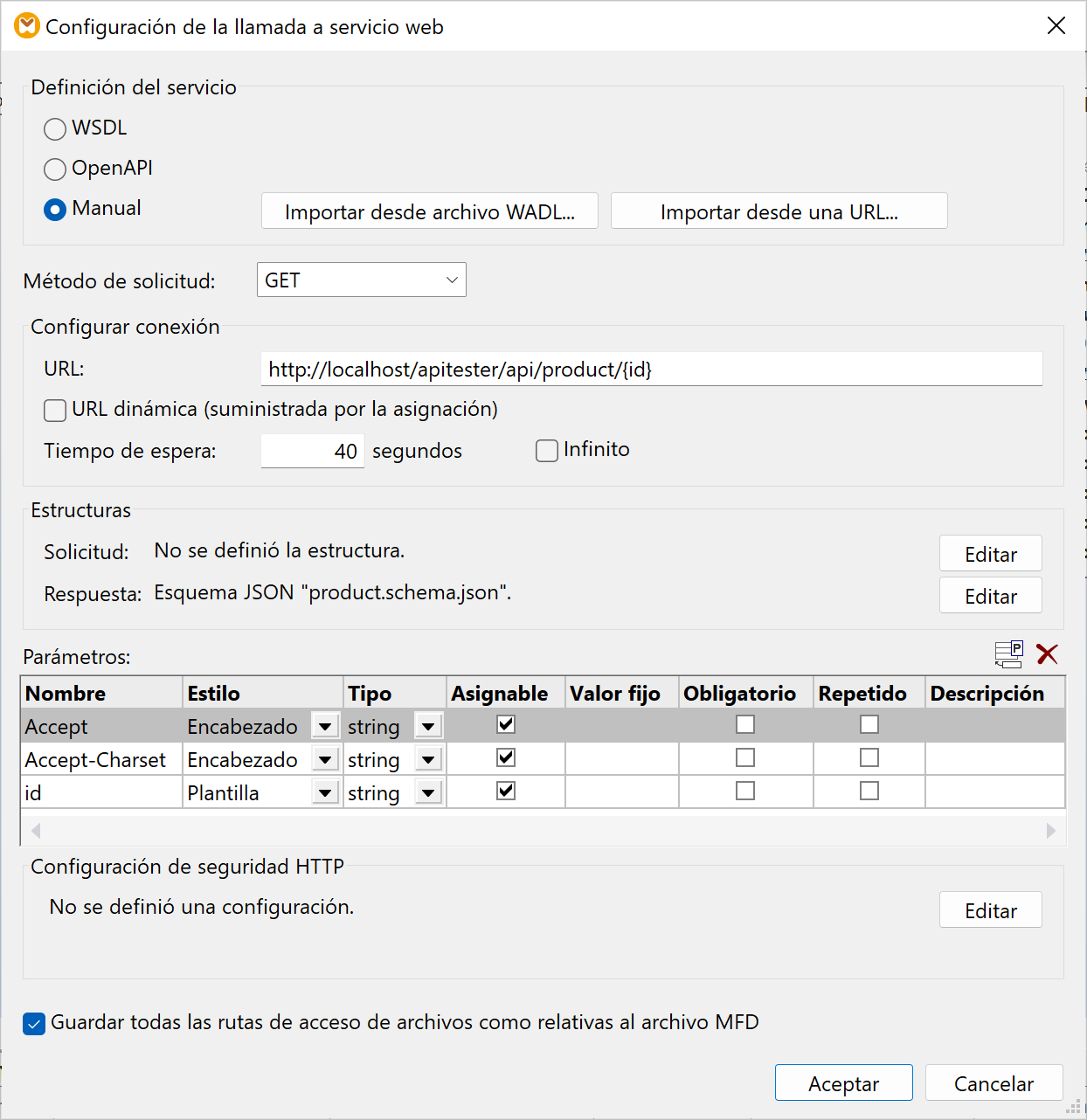Screen dimensions: 1087x1120
Task: Close the web service configuration dialog
Action: (x=1056, y=26)
